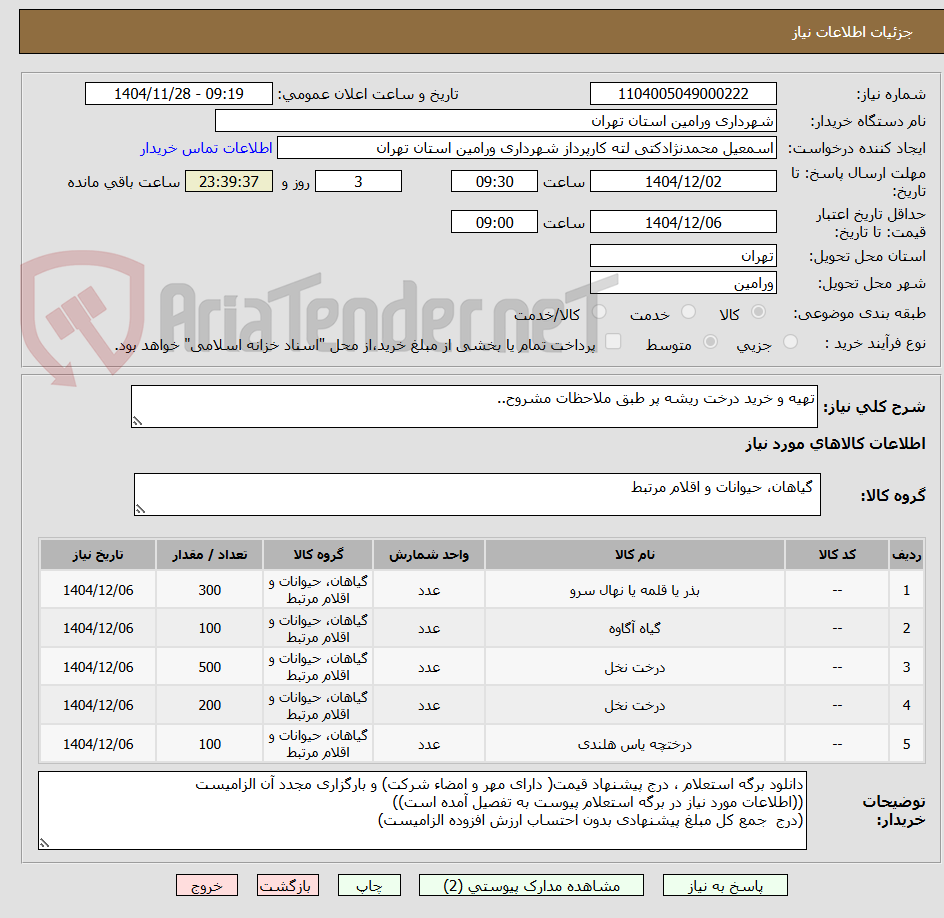This screenshot has height=918, width=944.
Task: Click quantity 100 in the یاس هلندی row
Action: 210,744
